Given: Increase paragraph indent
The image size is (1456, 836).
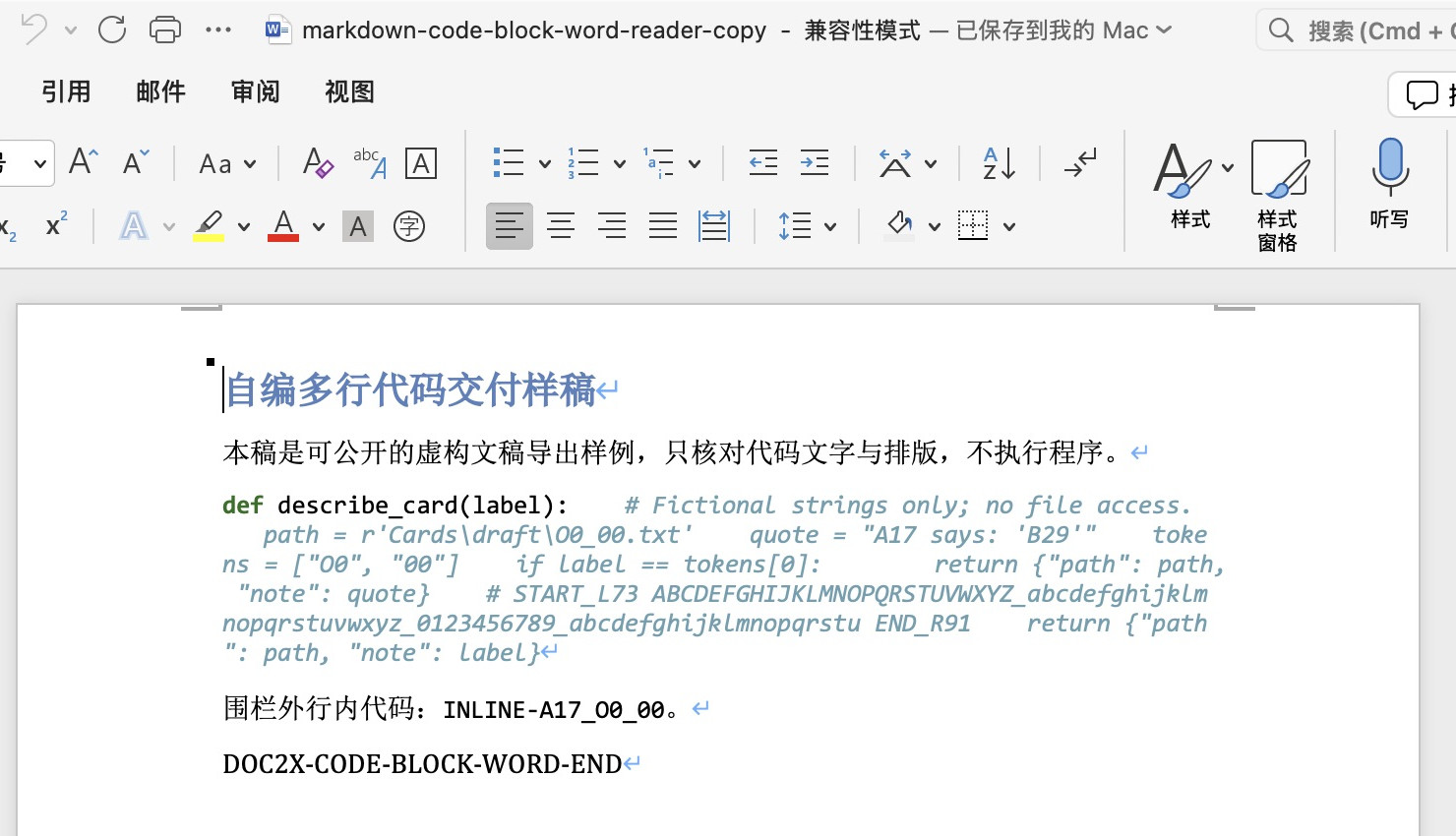Looking at the screenshot, I should coord(815,162).
